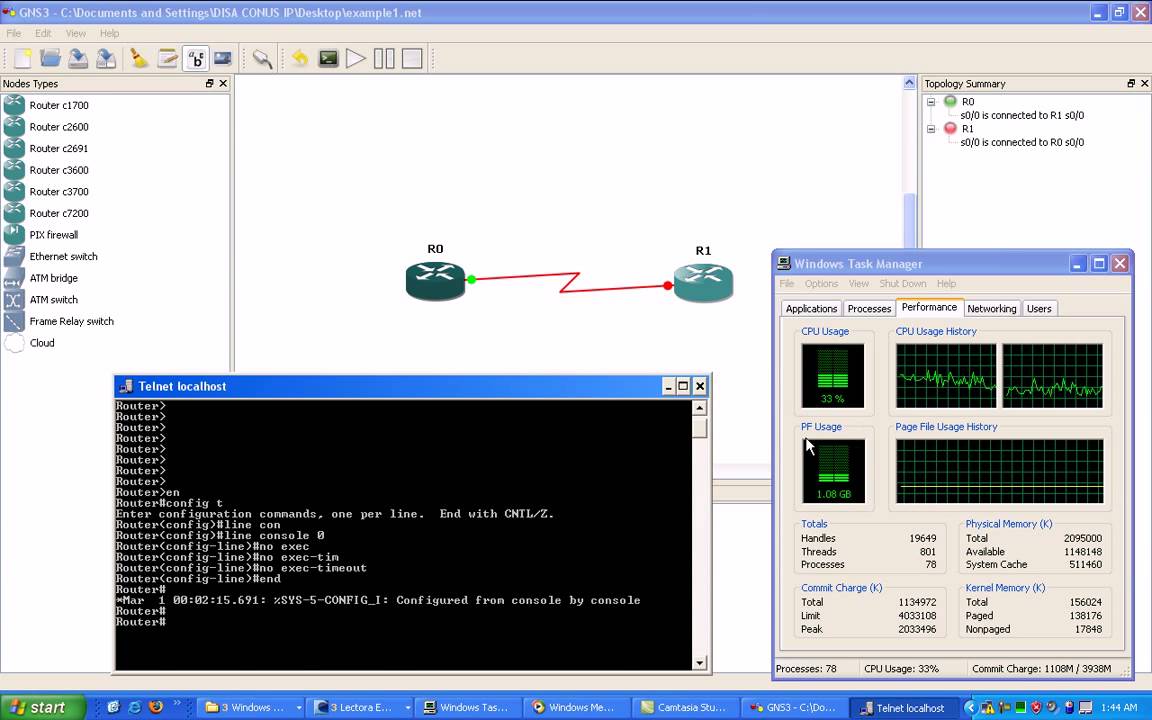Start all routers with the play button
This screenshot has height=720, width=1152.
tap(356, 58)
